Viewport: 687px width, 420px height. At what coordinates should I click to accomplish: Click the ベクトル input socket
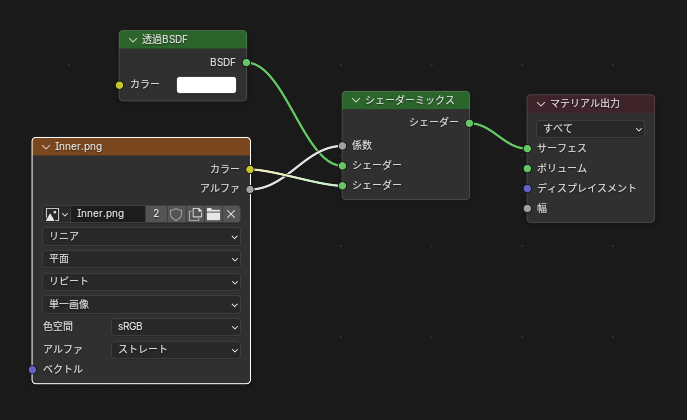(x=32, y=370)
